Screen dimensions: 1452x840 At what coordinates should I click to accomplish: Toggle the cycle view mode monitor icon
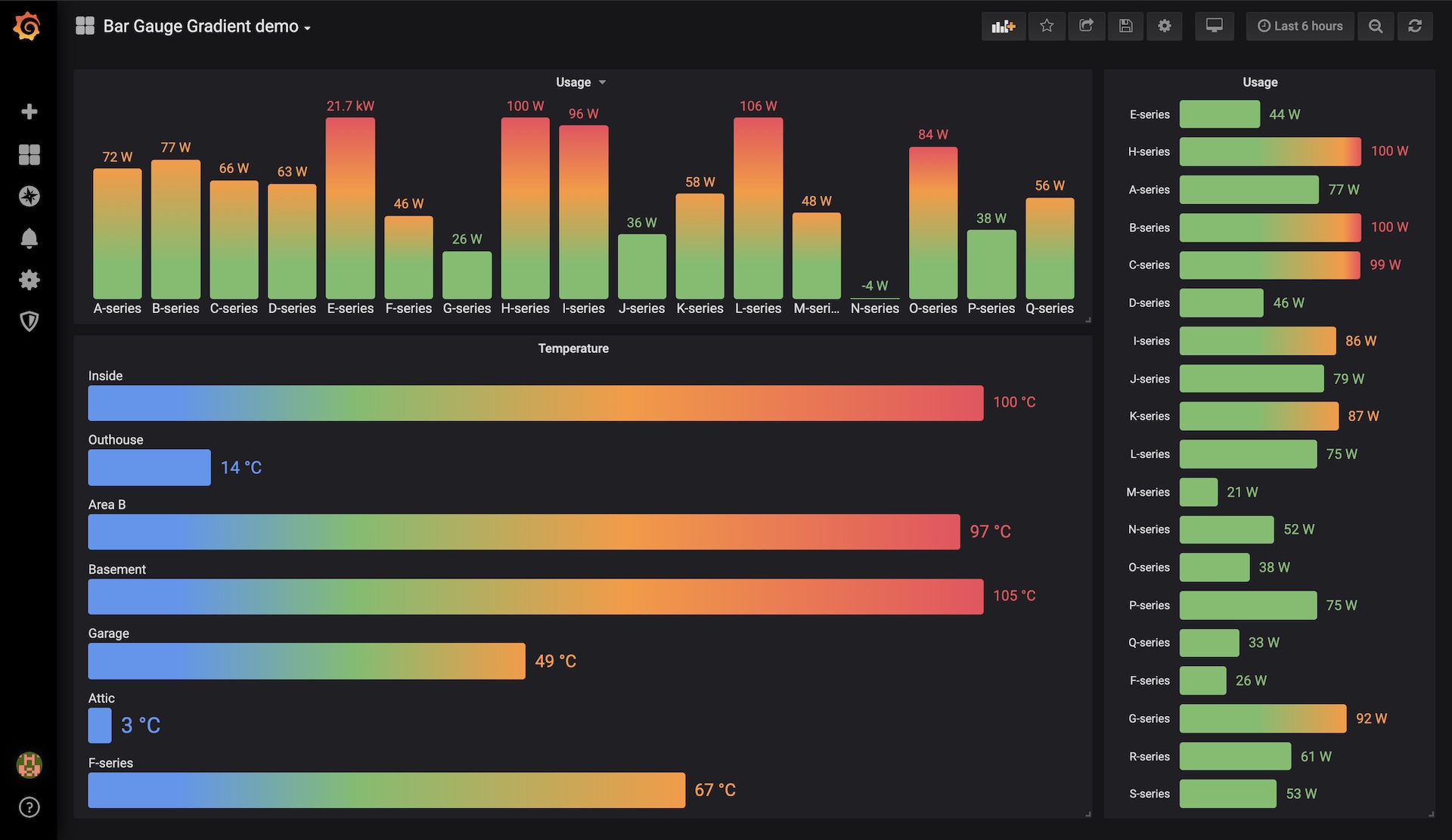click(1214, 26)
